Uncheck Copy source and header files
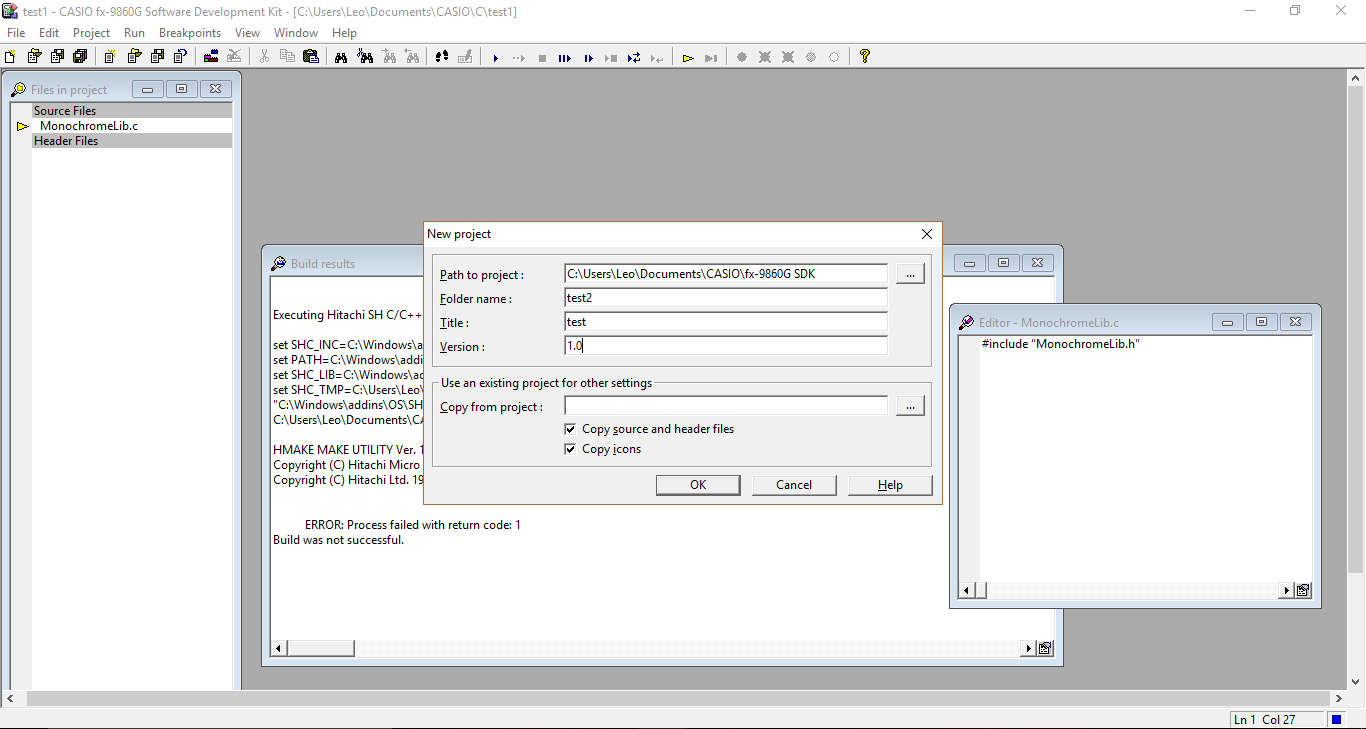 pos(570,429)
